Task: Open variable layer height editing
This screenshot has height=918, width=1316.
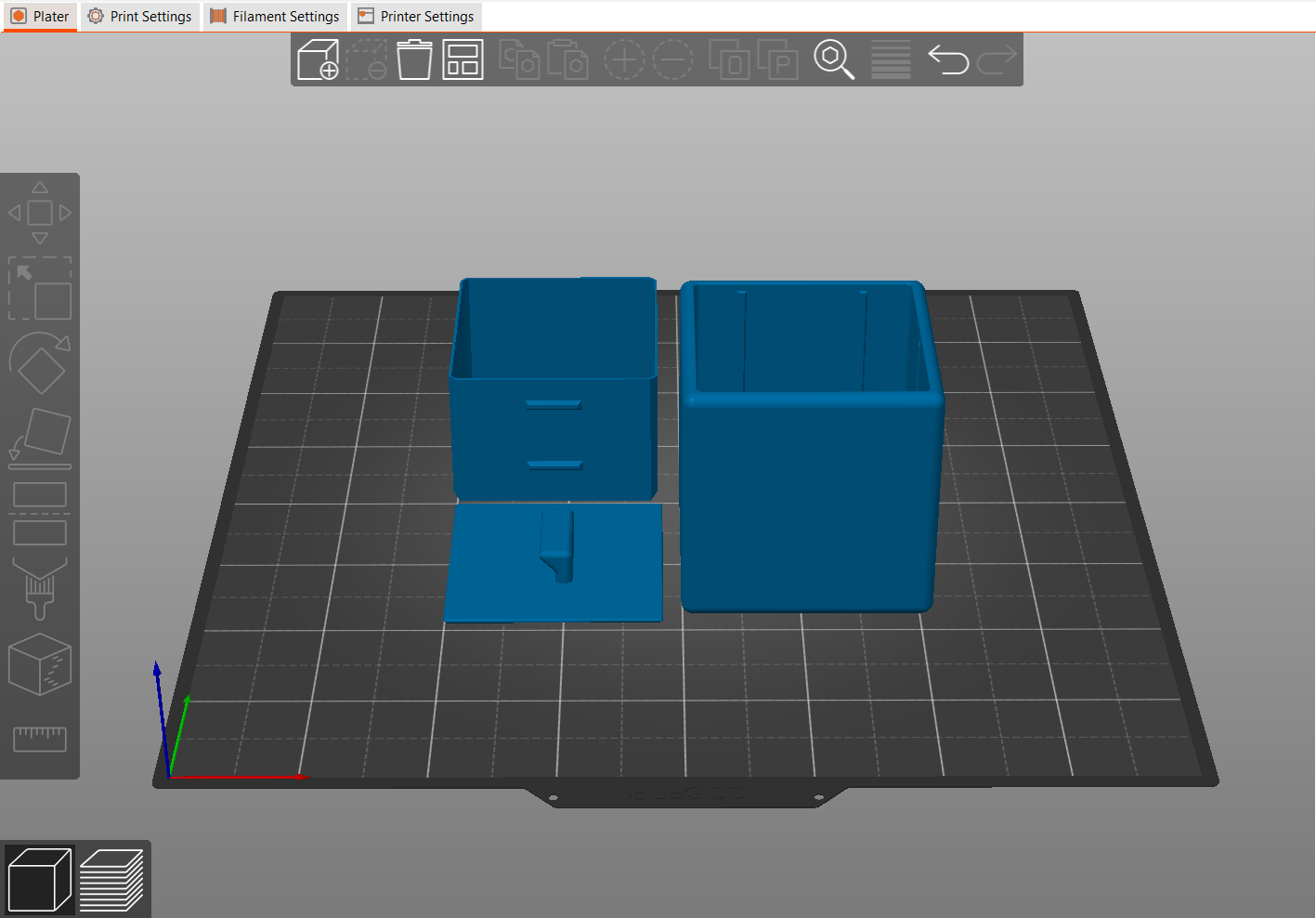Action: (891, 59)
